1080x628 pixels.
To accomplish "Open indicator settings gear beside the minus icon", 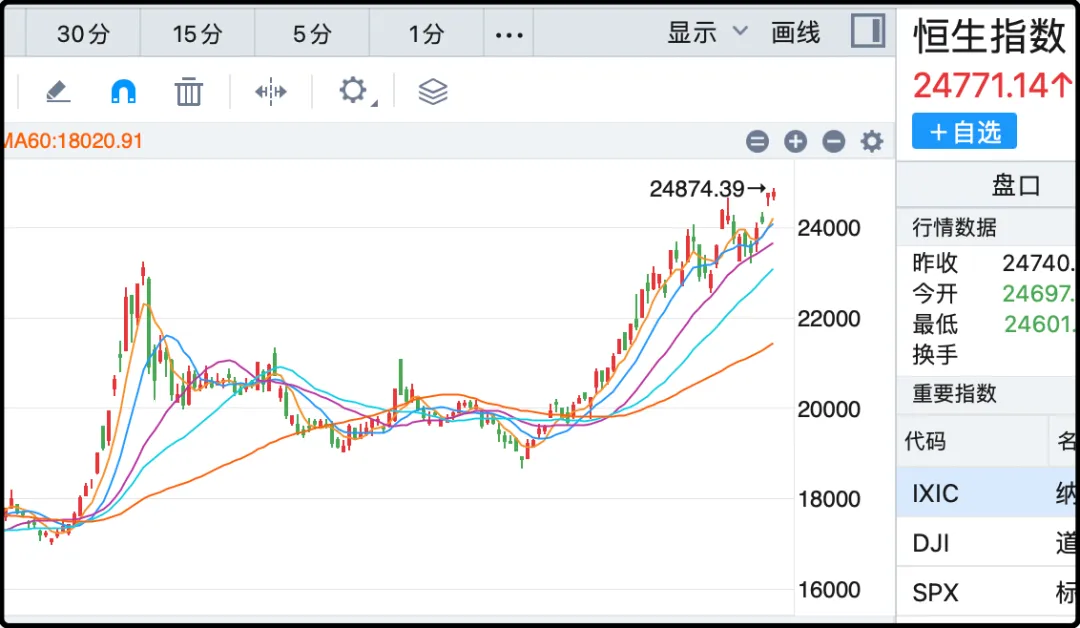I will 872,142.
